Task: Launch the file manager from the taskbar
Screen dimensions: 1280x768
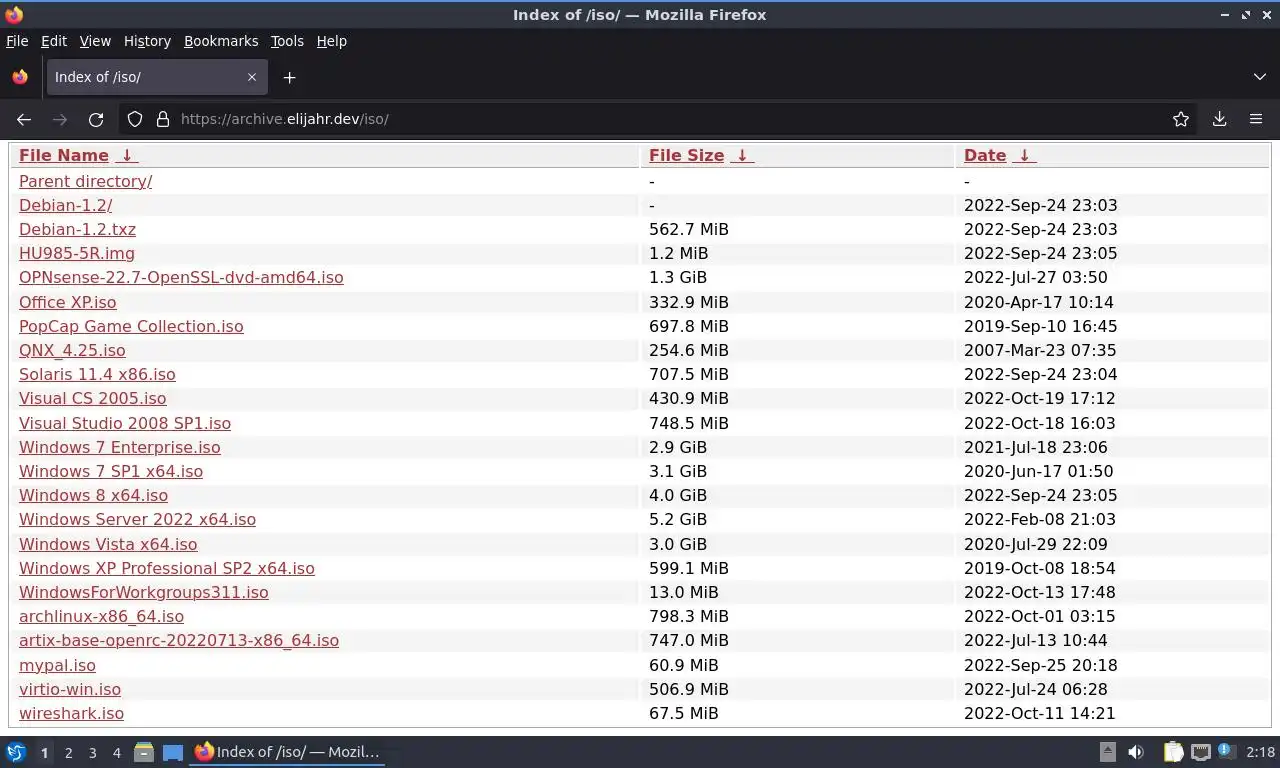Action: pyautogui.click(x=144, y=752)
